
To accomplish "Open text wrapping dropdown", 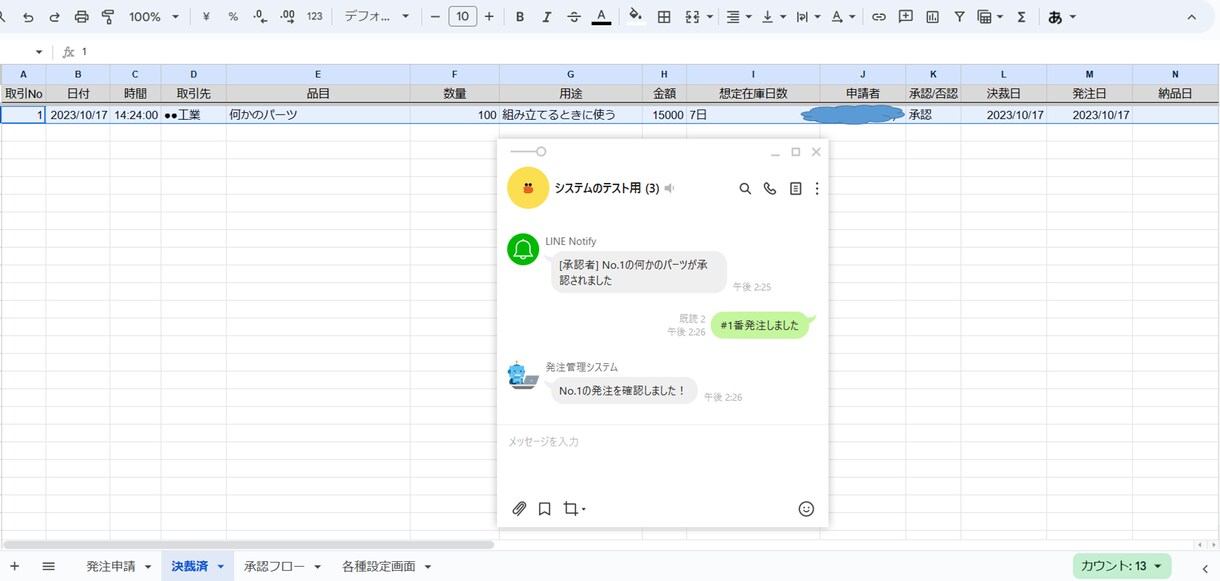I will coord(808,17).
